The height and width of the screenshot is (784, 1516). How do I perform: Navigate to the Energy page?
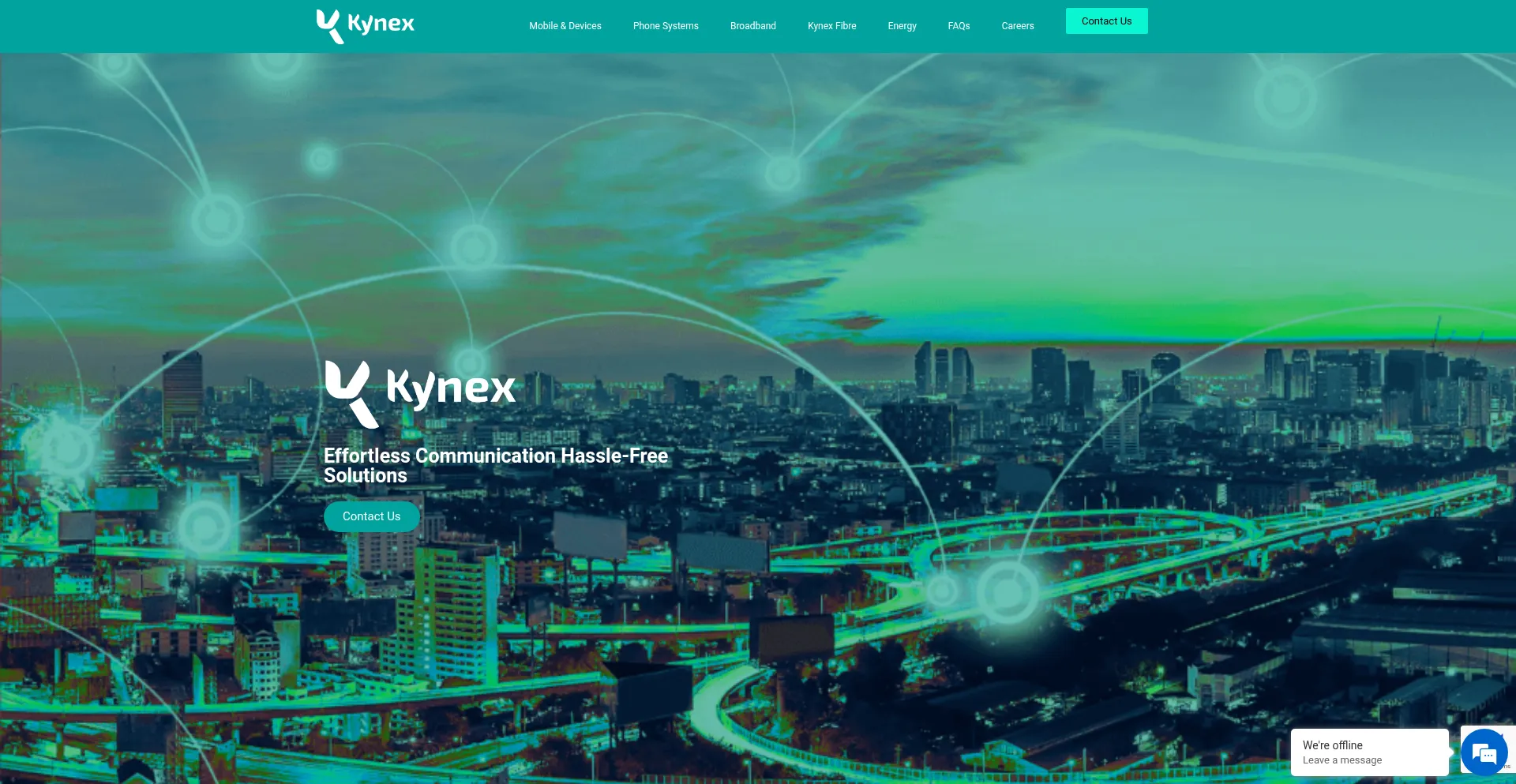(902, 26)
